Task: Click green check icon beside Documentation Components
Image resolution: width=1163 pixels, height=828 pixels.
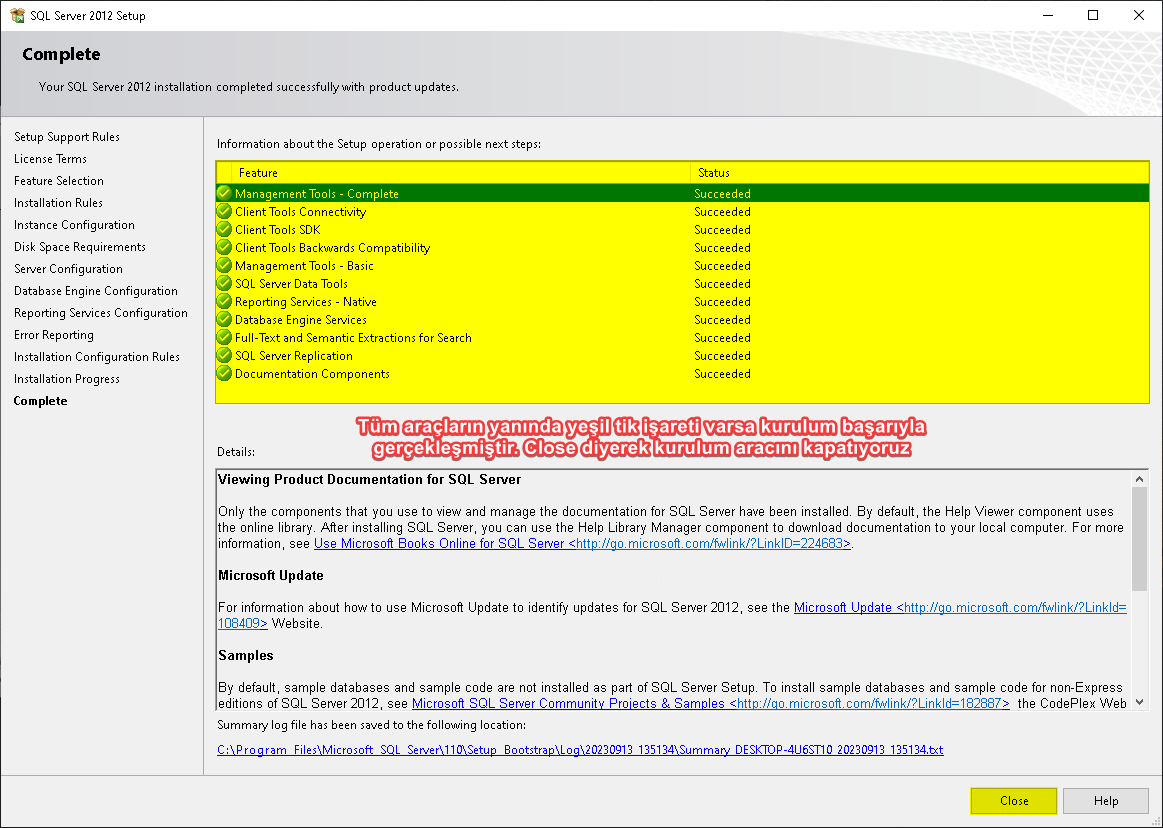Action: coord(224,373)
